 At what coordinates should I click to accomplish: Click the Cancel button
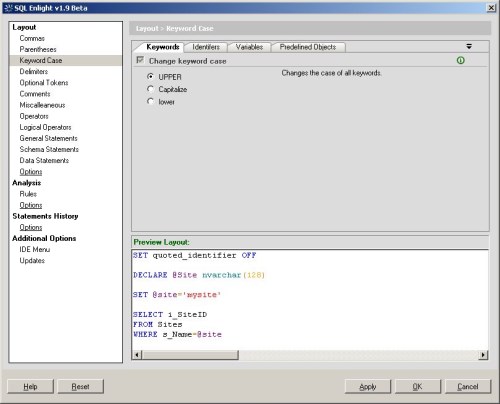point(468,386)
